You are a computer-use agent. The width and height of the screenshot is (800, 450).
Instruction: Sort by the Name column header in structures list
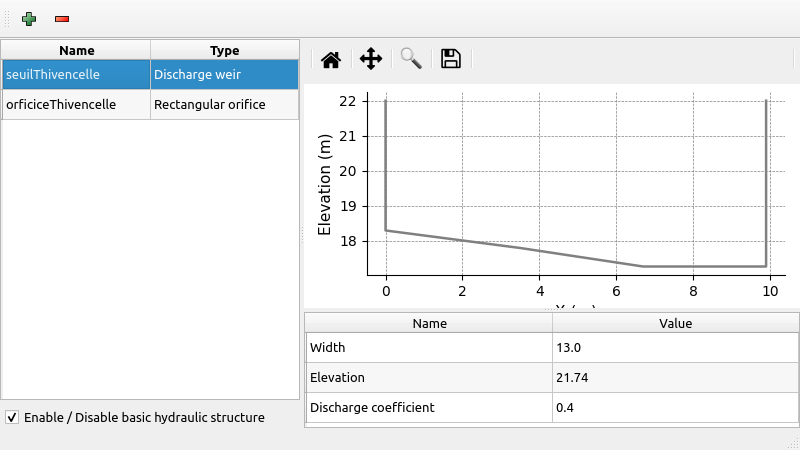coord(76,50)
